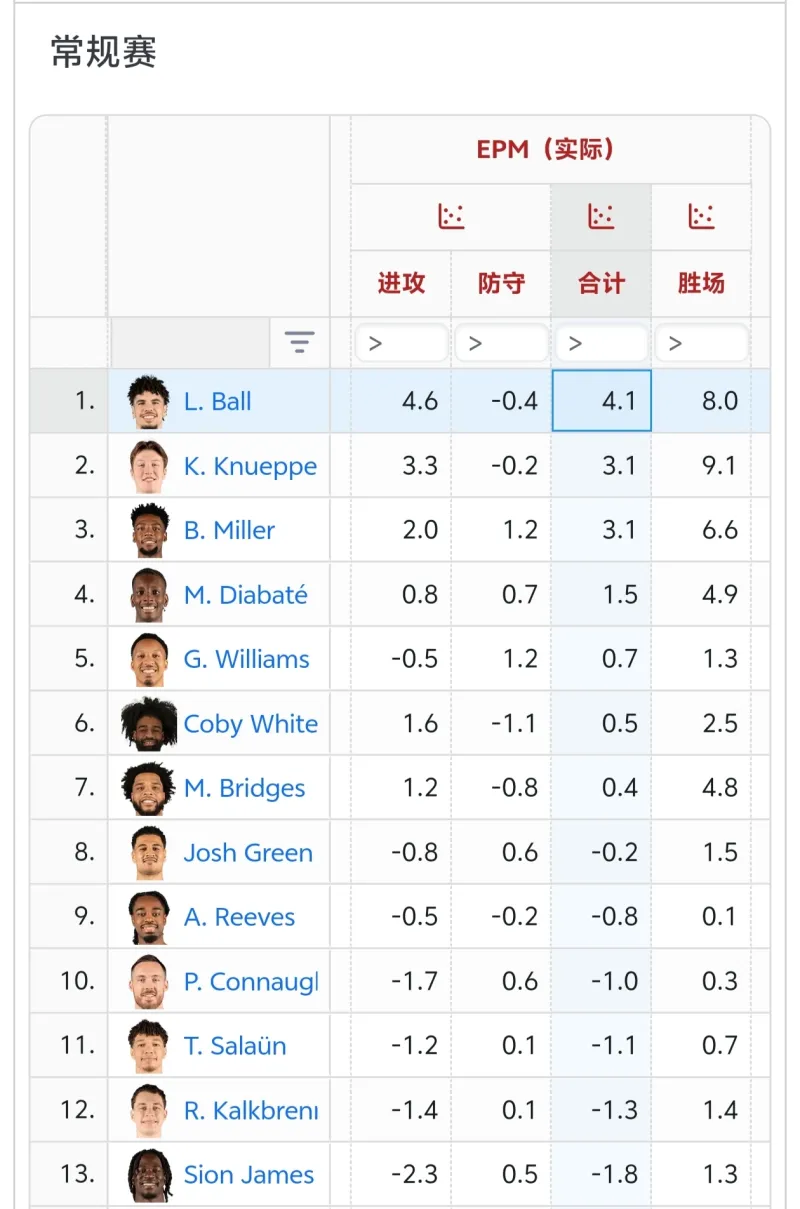The width and height of the screenshot is (800, 1209).
Task: Open the L. Ball player link
Action: point(217,401)
